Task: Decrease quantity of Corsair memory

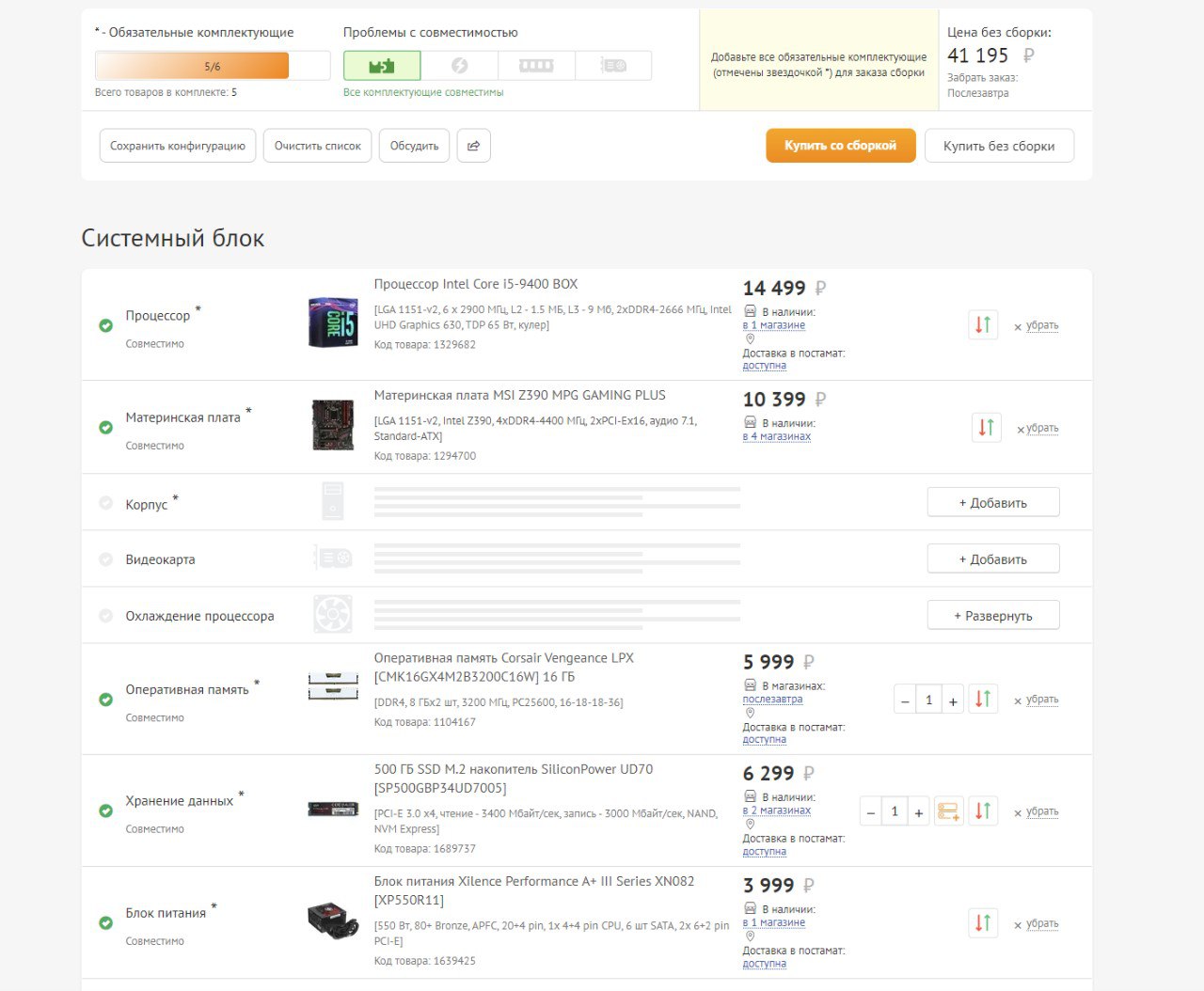Action: pyautogui.click(x=905, y=700)
